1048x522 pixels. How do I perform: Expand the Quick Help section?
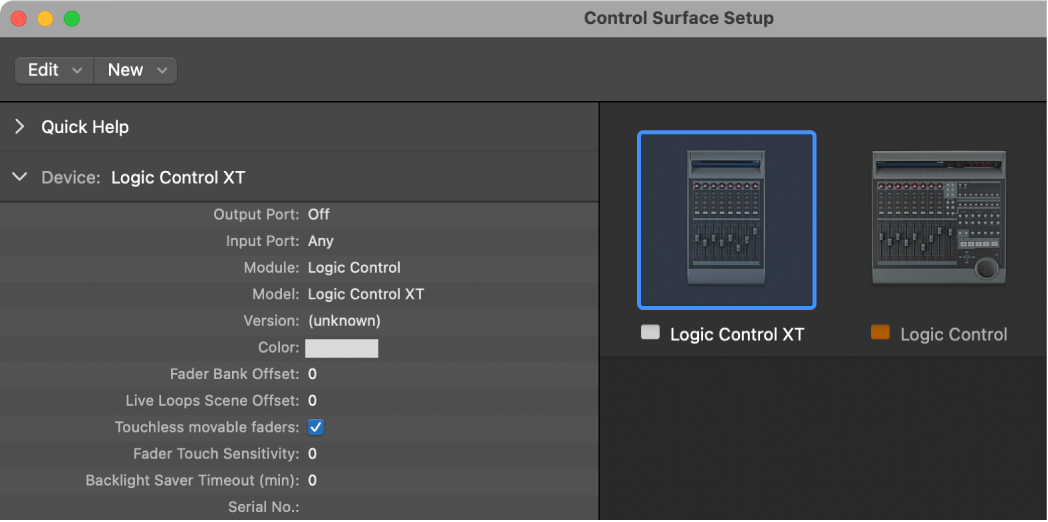[19, 126]
